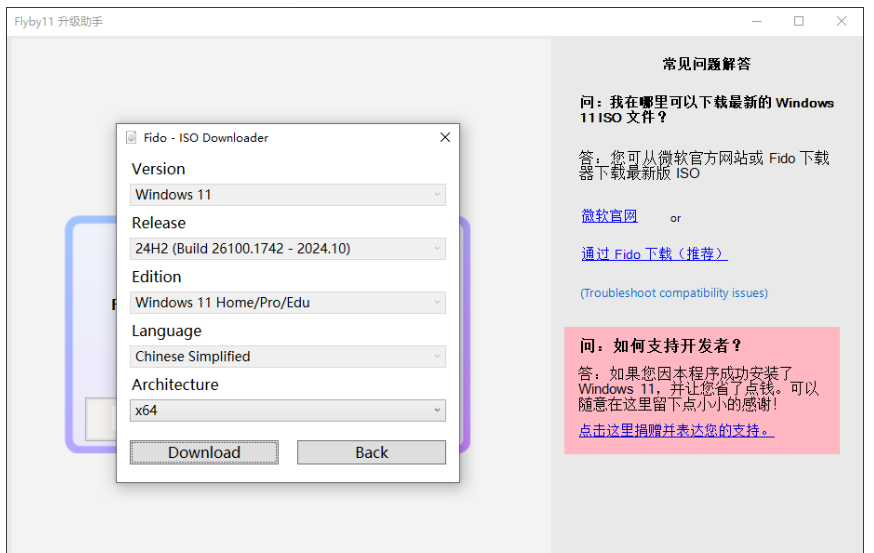Open the Edition Home/Pro/Edu dropdown
Viewport: 874px width, 553px height.
[x=288, y=303]
